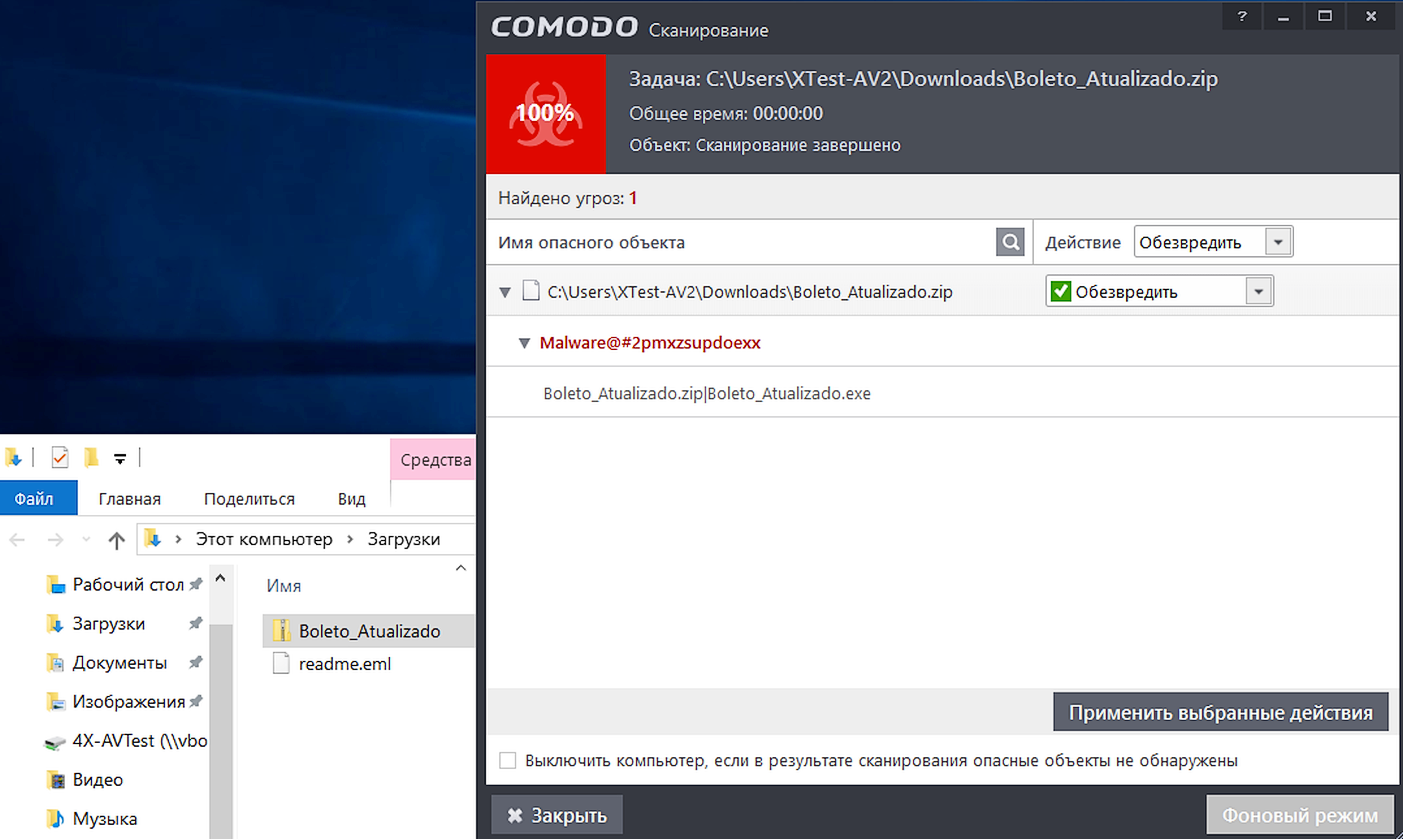Enable shutdown if no threats found checkbox

click(508, 761)
